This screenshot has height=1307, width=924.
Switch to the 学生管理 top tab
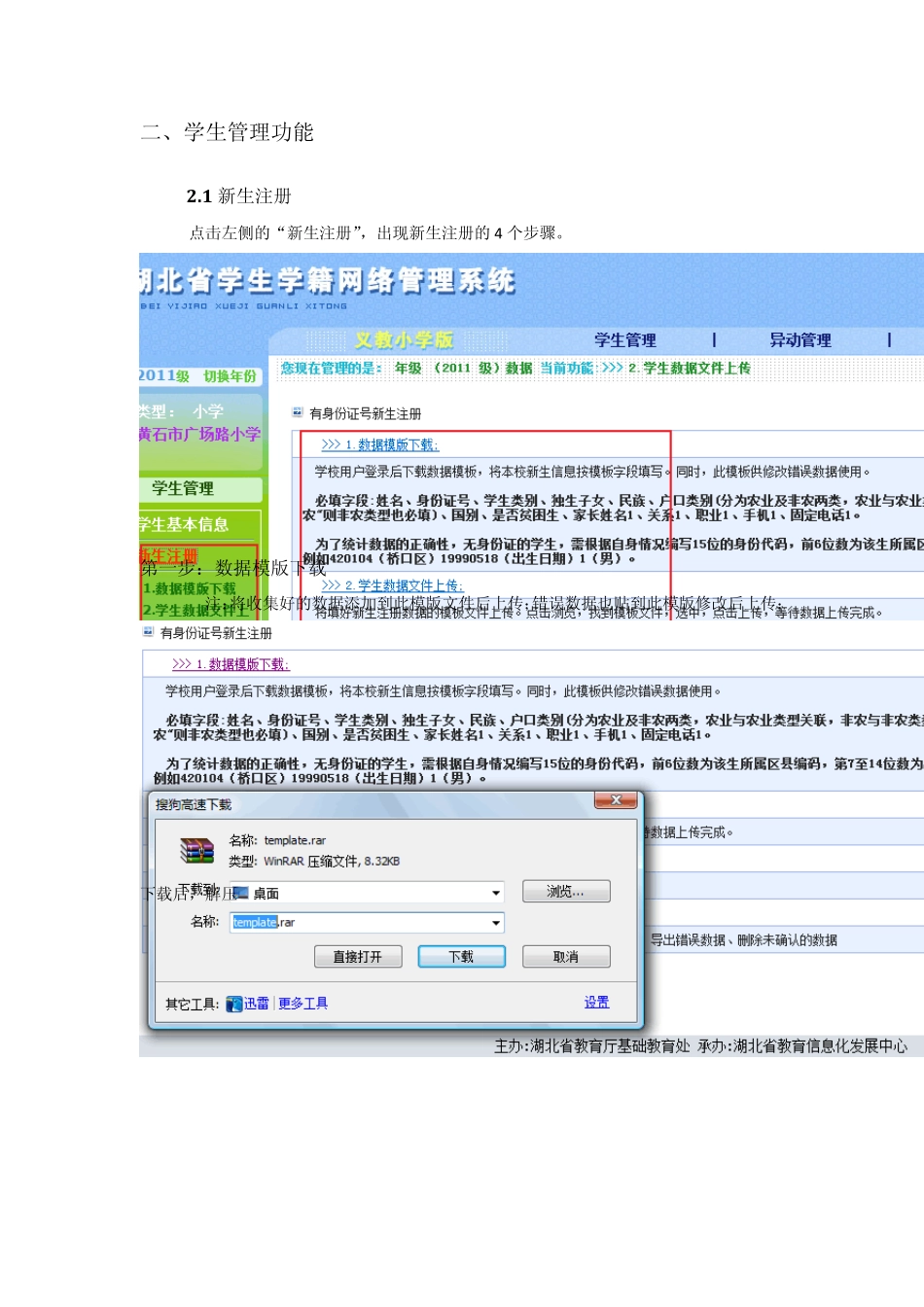click(x=625, y=340)
